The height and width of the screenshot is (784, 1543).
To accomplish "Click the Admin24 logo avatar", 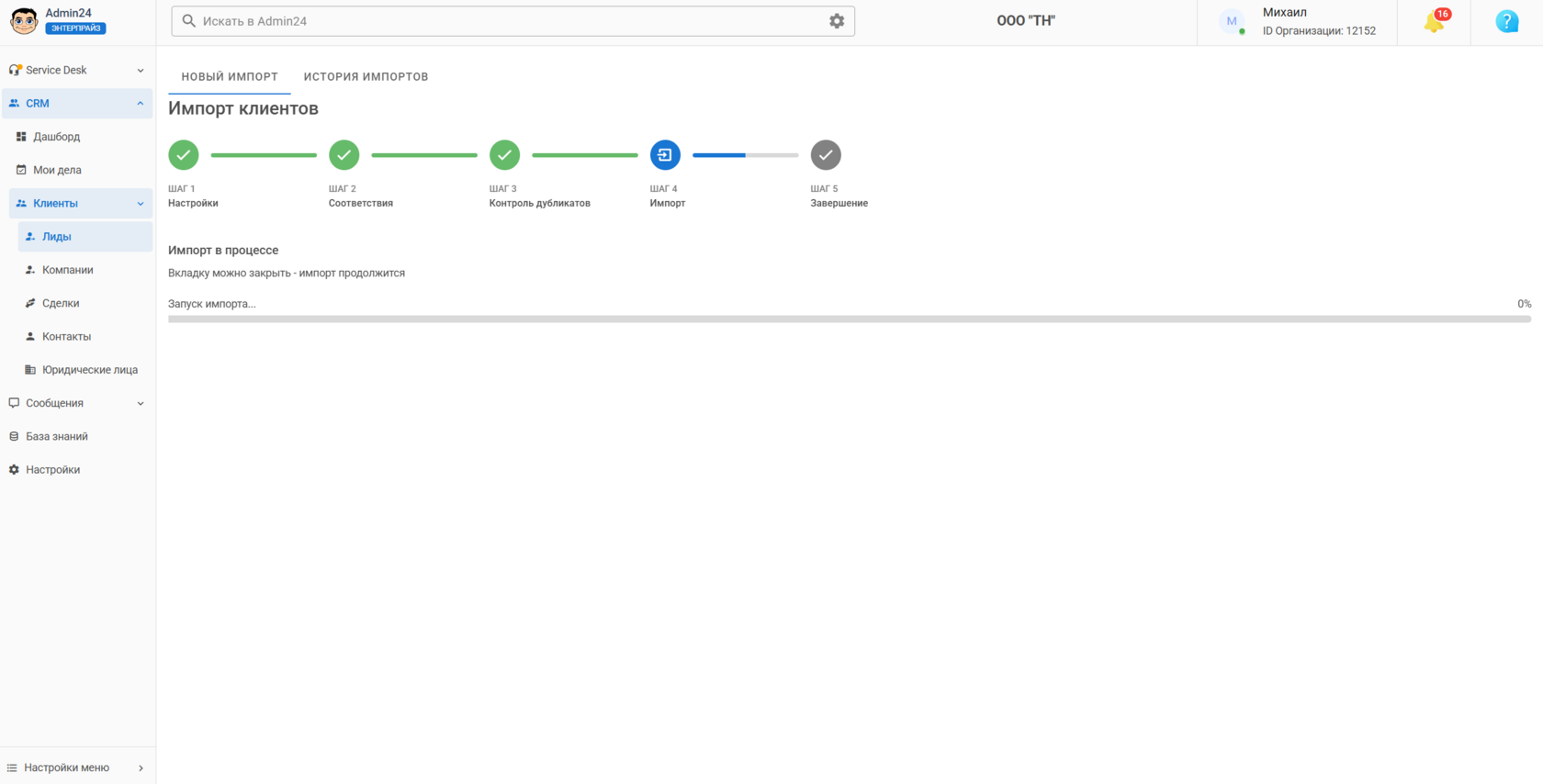I will point(24,20).
